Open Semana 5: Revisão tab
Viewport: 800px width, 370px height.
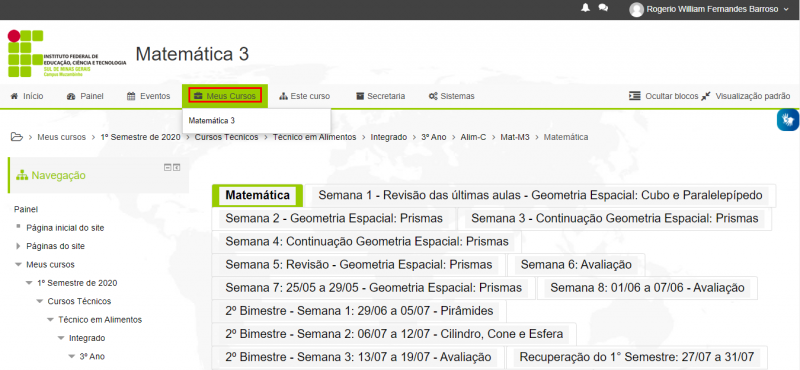click(359, 265)
